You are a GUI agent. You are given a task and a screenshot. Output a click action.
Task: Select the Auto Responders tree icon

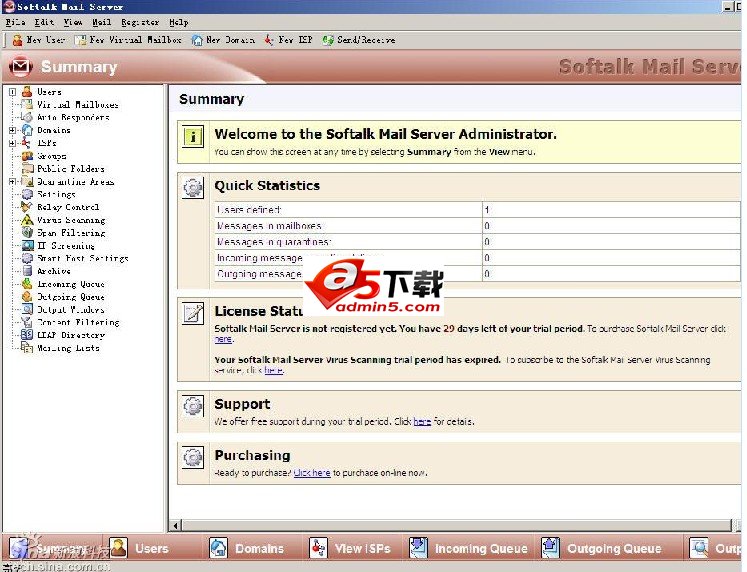(x=27, y=117)
